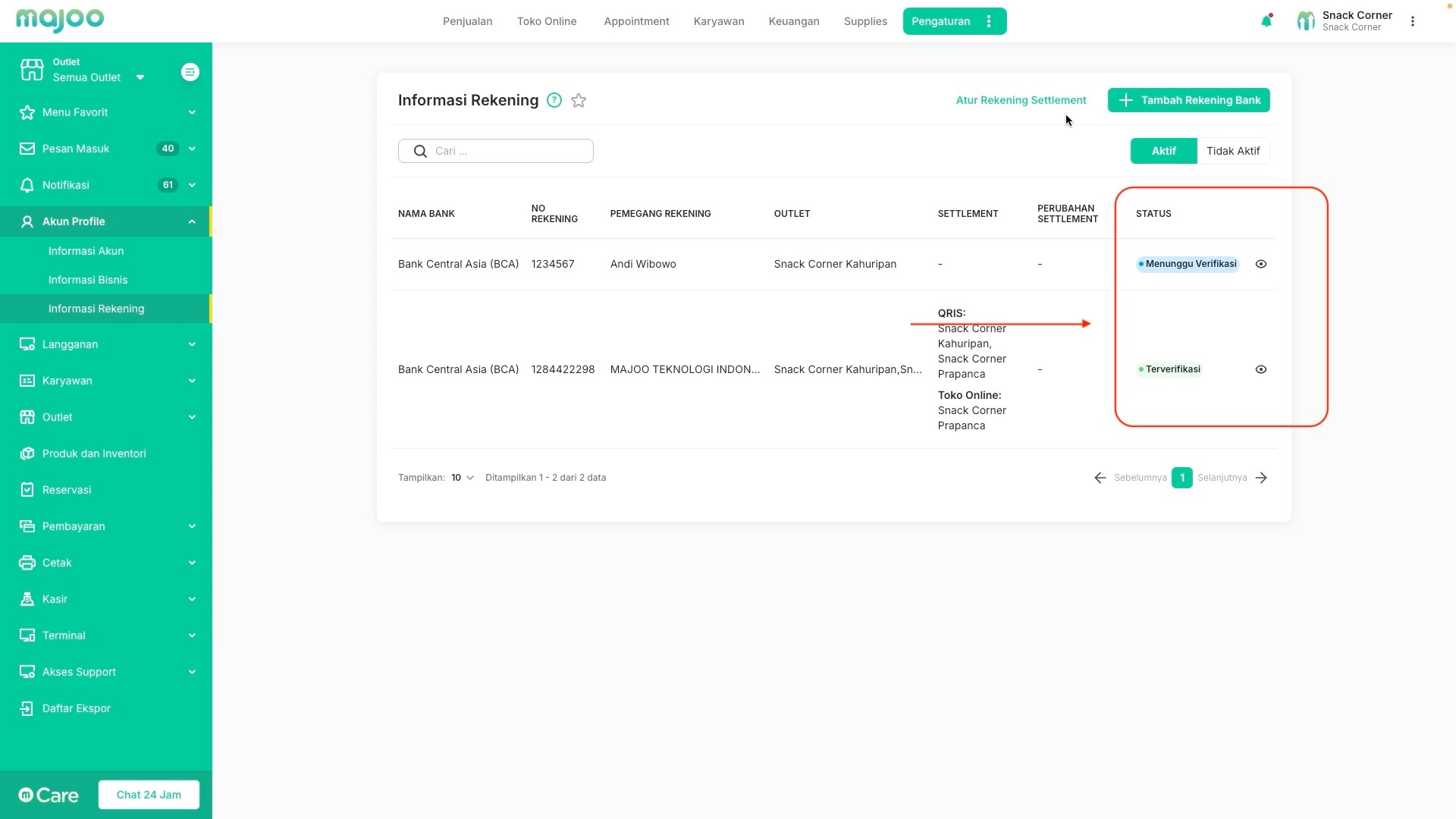The height and width of the screenshot is (819, 1456).
Task: Switch to Tidak Aktif accounts filter
Action: (x=1233, y=151)
